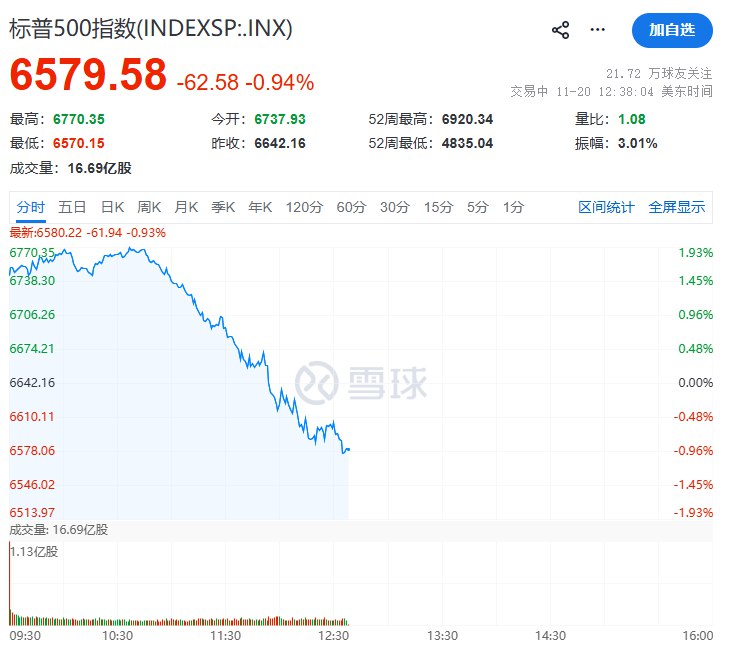Click the 16:00 time axis label
Screen dimensions: 736x662
coord(698,636)
